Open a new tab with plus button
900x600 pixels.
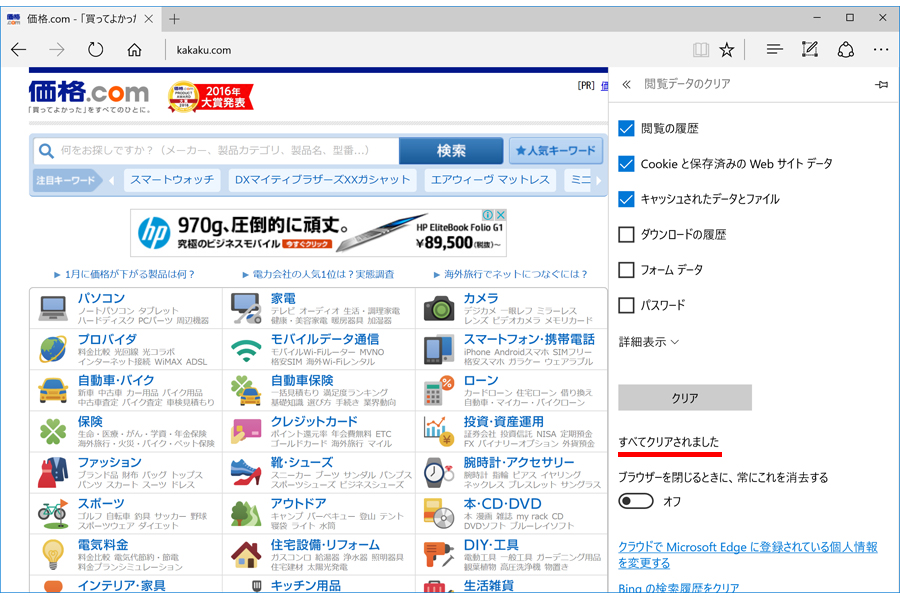coord(174,19)
